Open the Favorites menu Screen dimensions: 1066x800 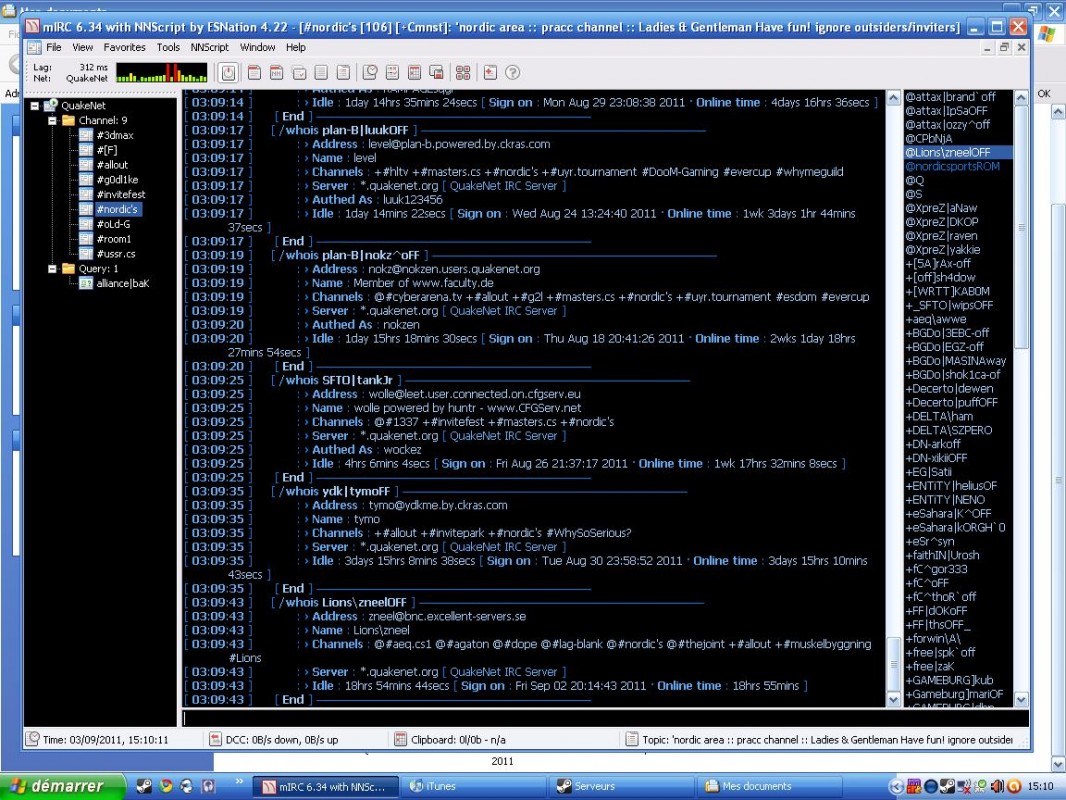(x=124, y=47)
